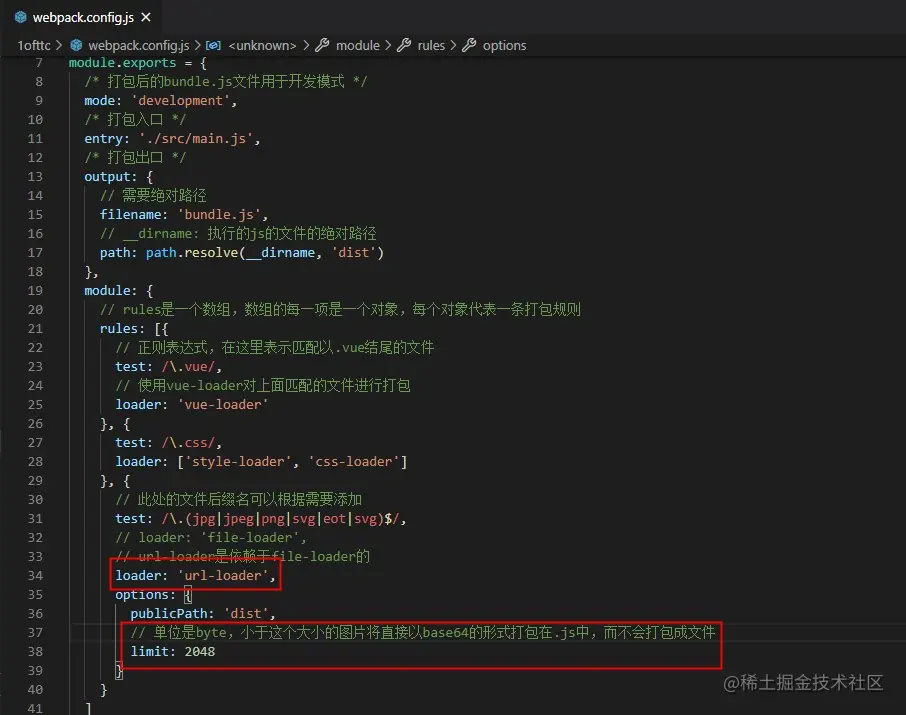Image resolution: width=906 pixels, height=715 pixels.
Task: Click line number 35 in the gutter
Action: [35, 594]
